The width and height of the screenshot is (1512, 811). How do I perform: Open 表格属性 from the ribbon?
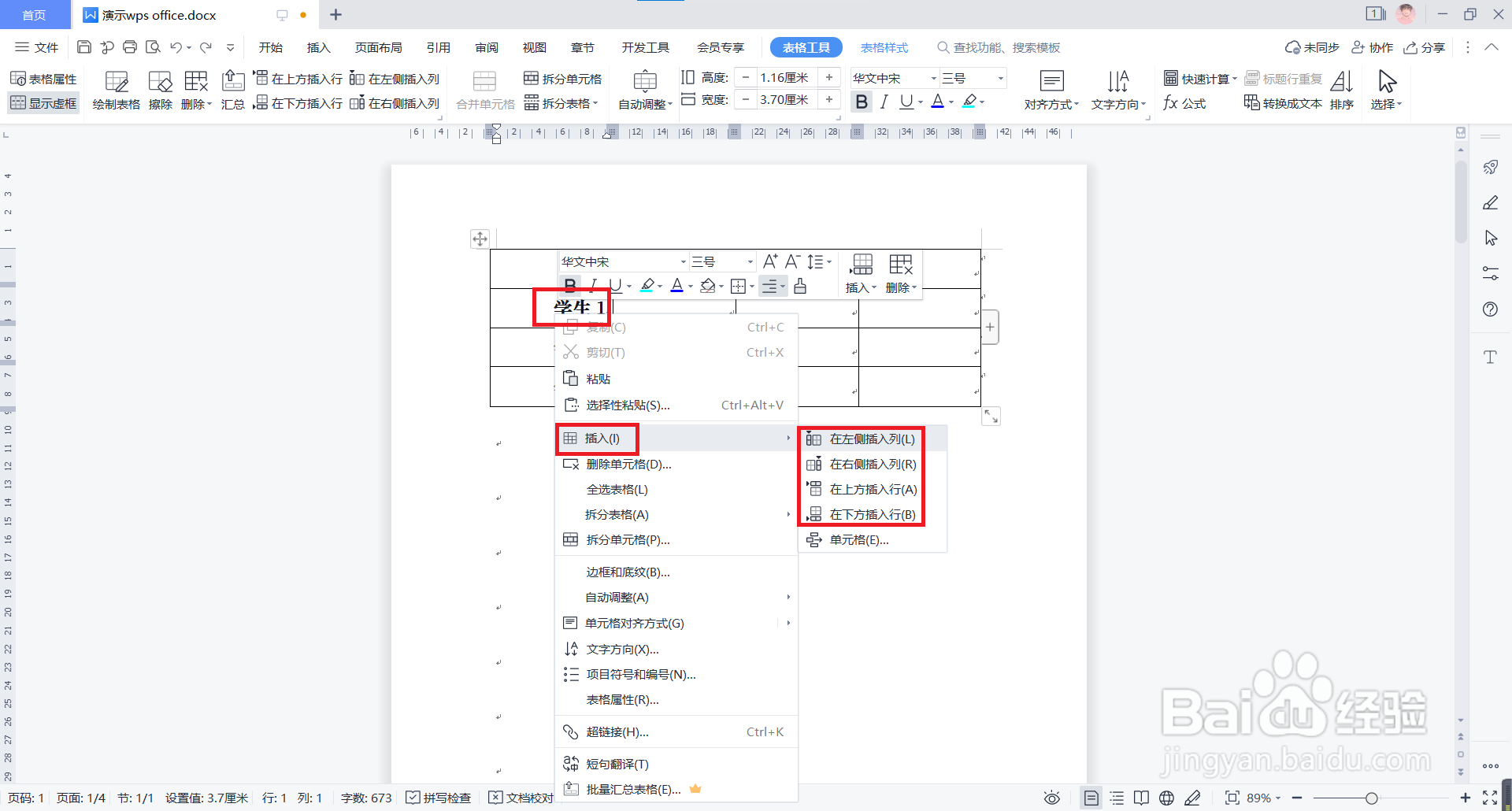click(x=43, y=78)
